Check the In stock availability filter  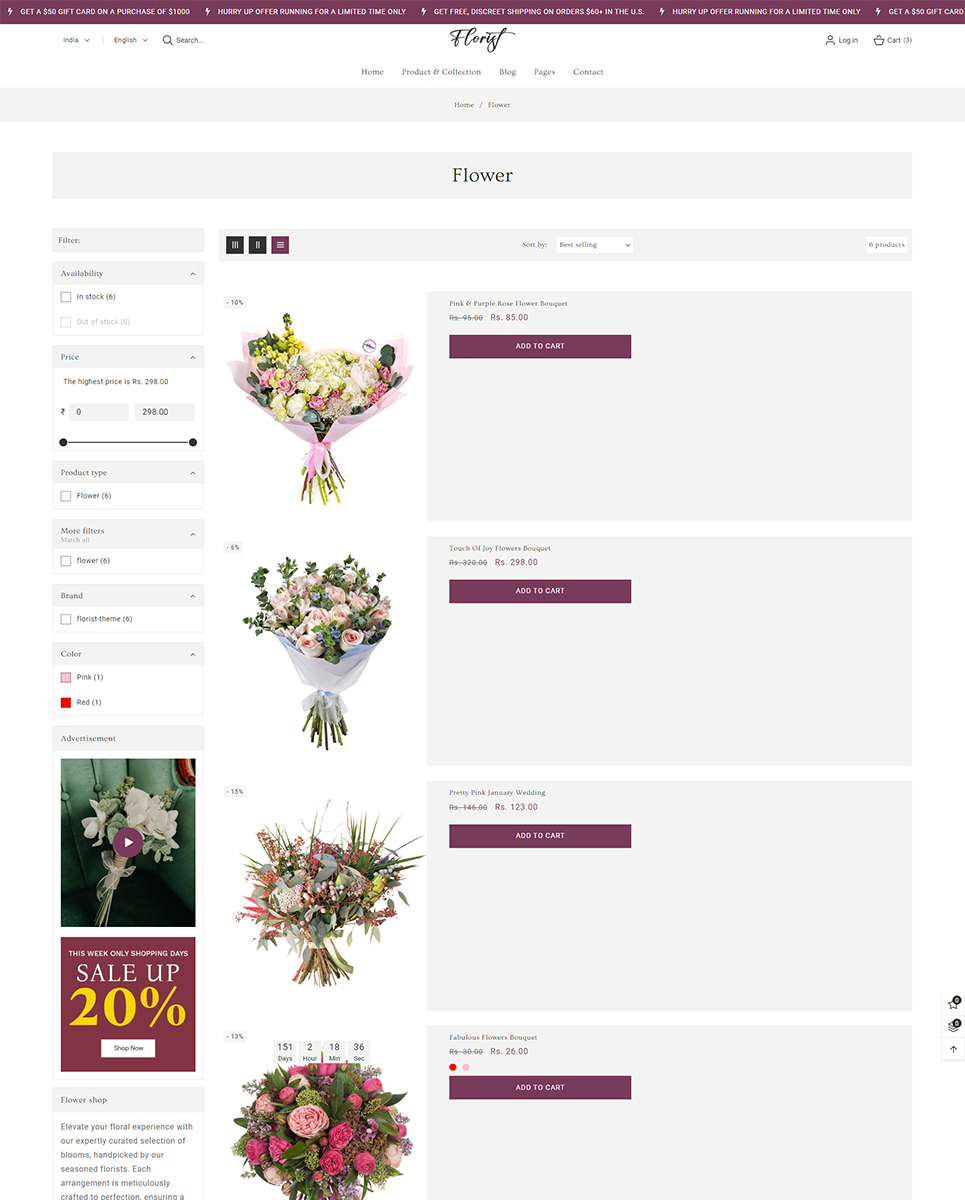66,297
